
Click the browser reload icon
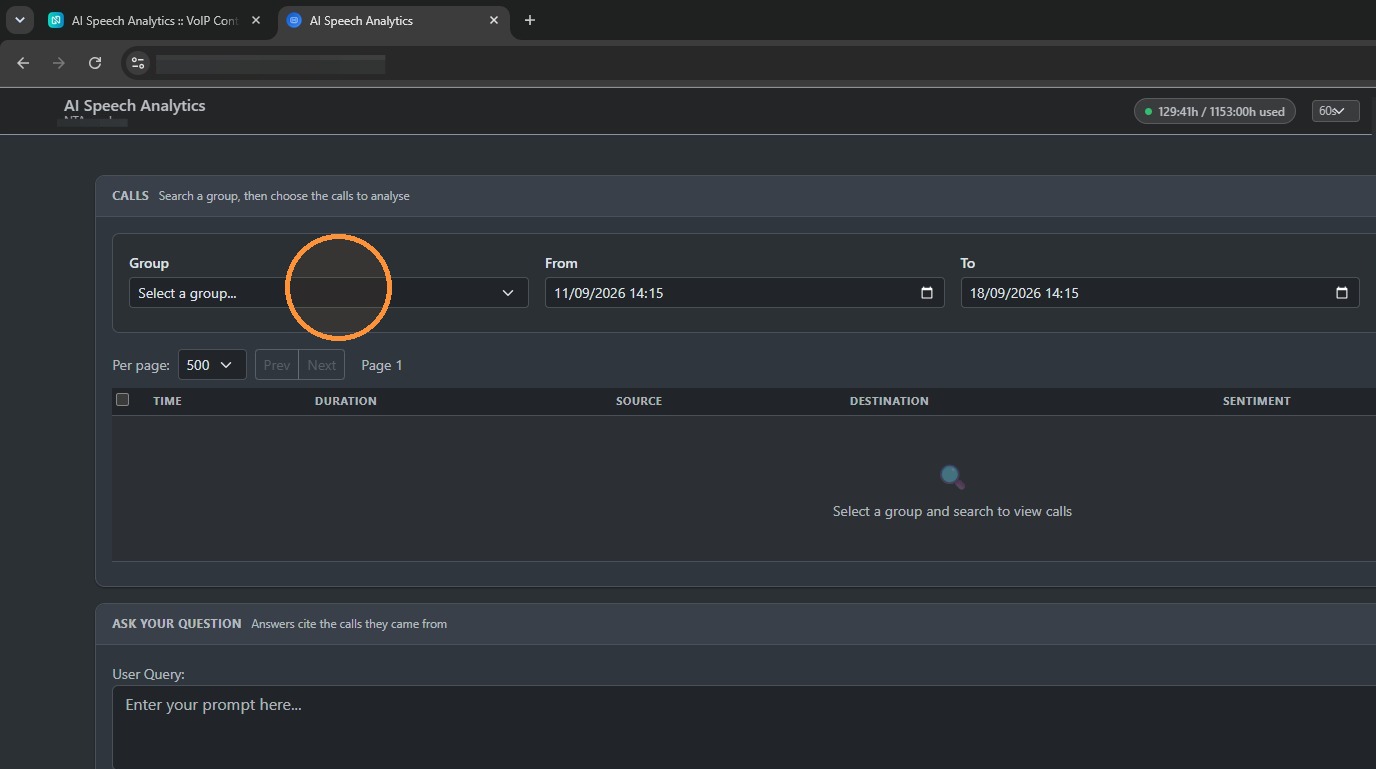95,63
